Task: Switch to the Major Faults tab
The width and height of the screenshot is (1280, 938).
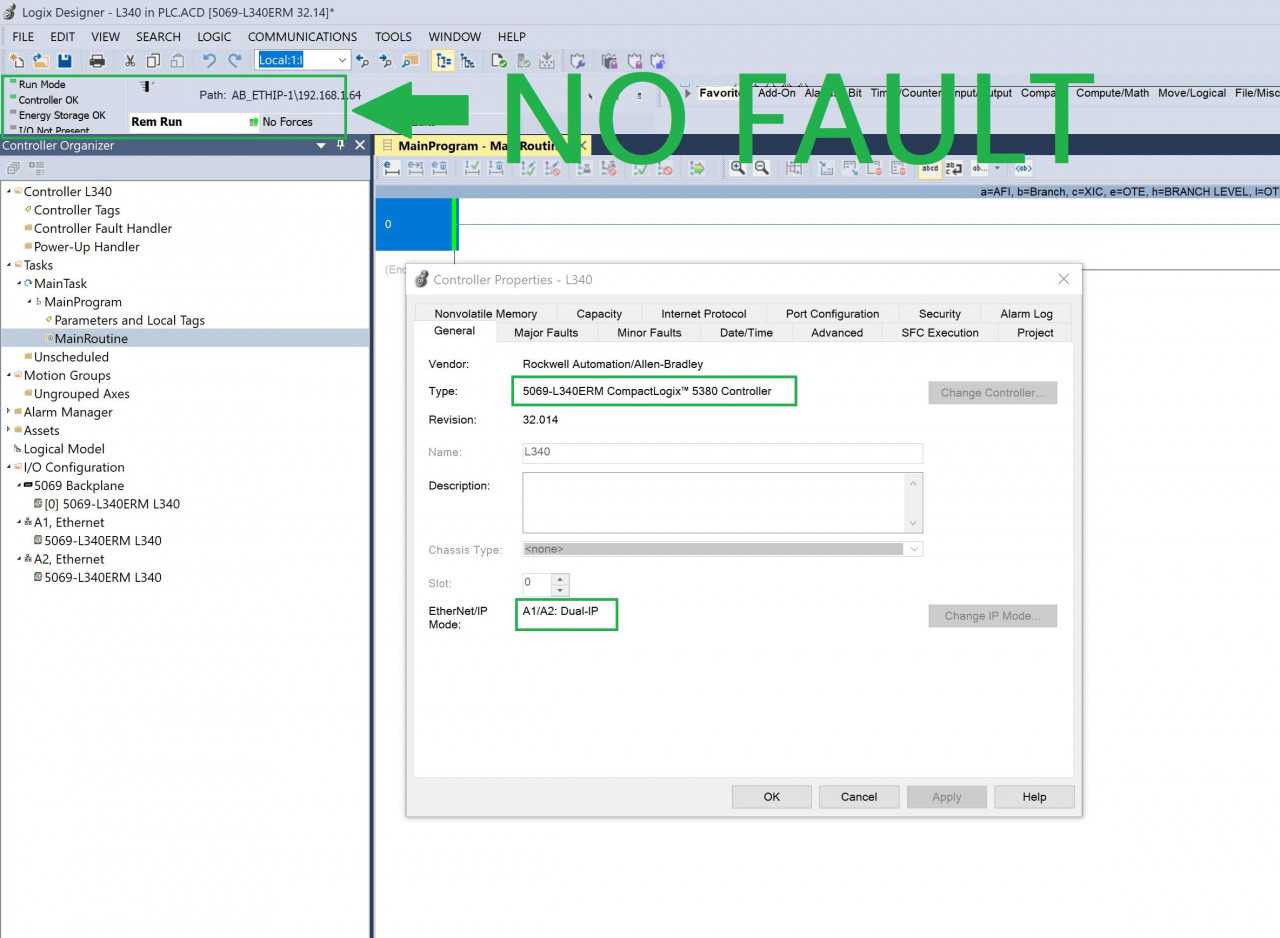Action: point(546,333)
